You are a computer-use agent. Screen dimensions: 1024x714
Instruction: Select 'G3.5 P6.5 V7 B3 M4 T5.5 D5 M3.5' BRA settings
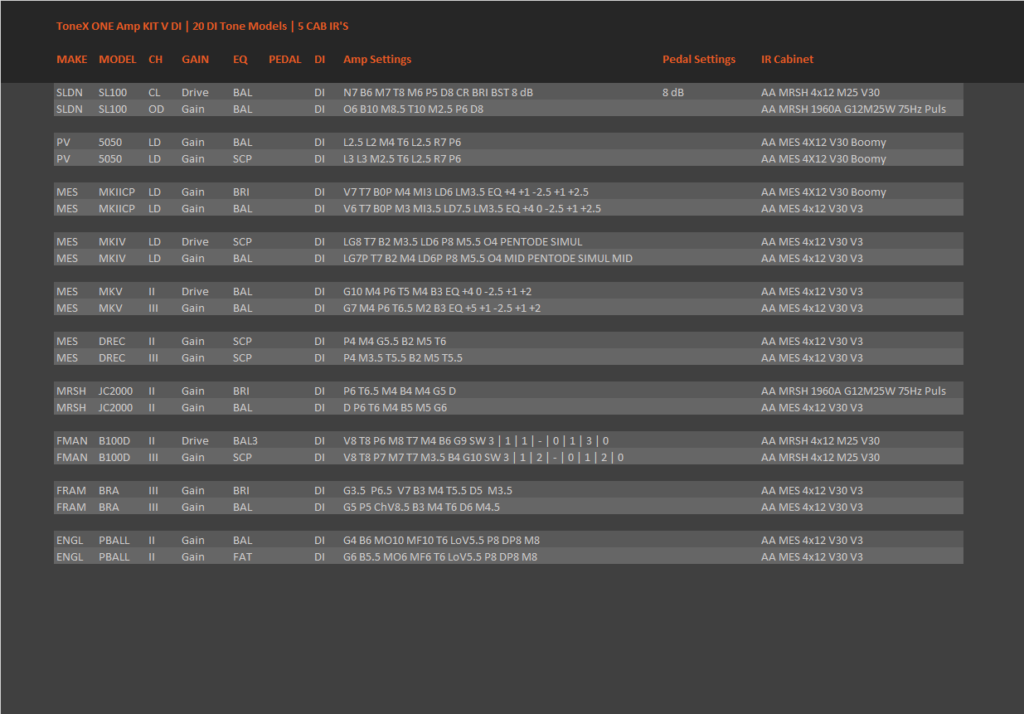point(428,491)
